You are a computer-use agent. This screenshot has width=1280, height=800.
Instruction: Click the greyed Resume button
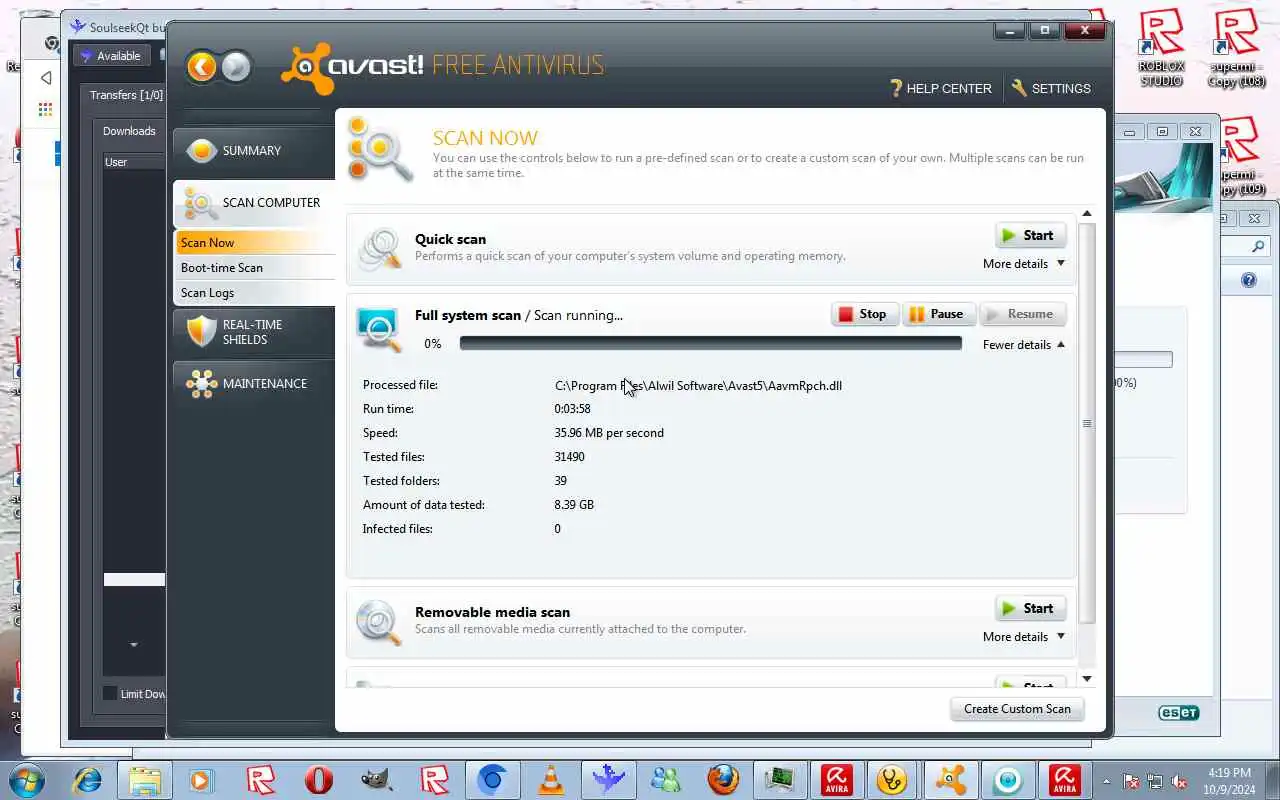pos(1022,314)
